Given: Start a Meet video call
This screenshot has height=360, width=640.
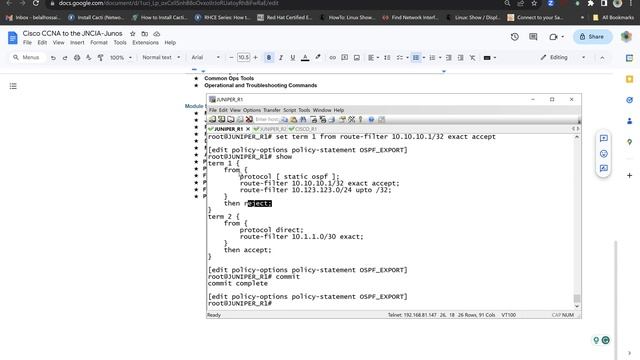Looking at the screenshot, I should [x=553, y=37].
